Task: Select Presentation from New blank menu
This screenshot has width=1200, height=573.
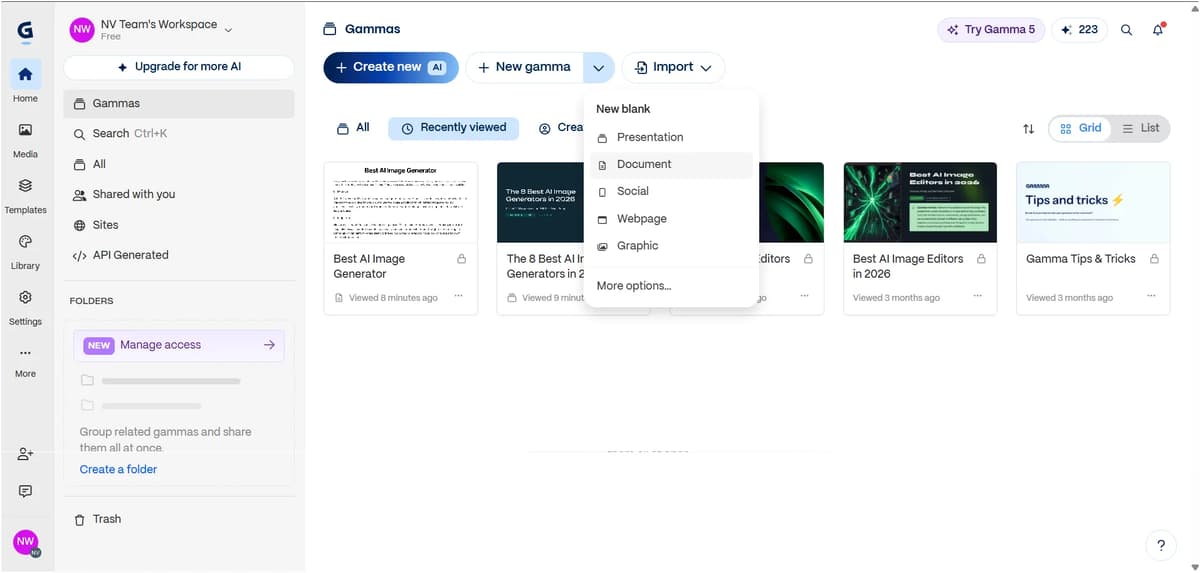Action: pos(671,137)
